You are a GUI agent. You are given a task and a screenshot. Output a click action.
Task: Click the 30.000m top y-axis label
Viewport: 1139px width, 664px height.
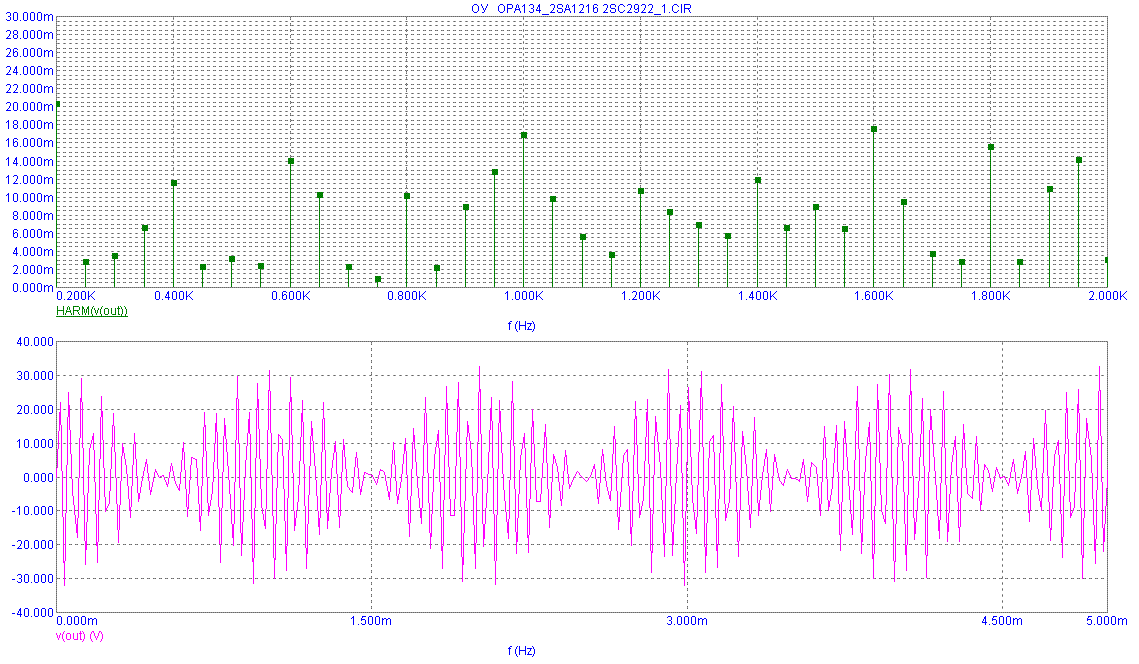pyautogui.click(x=29, y=17)
